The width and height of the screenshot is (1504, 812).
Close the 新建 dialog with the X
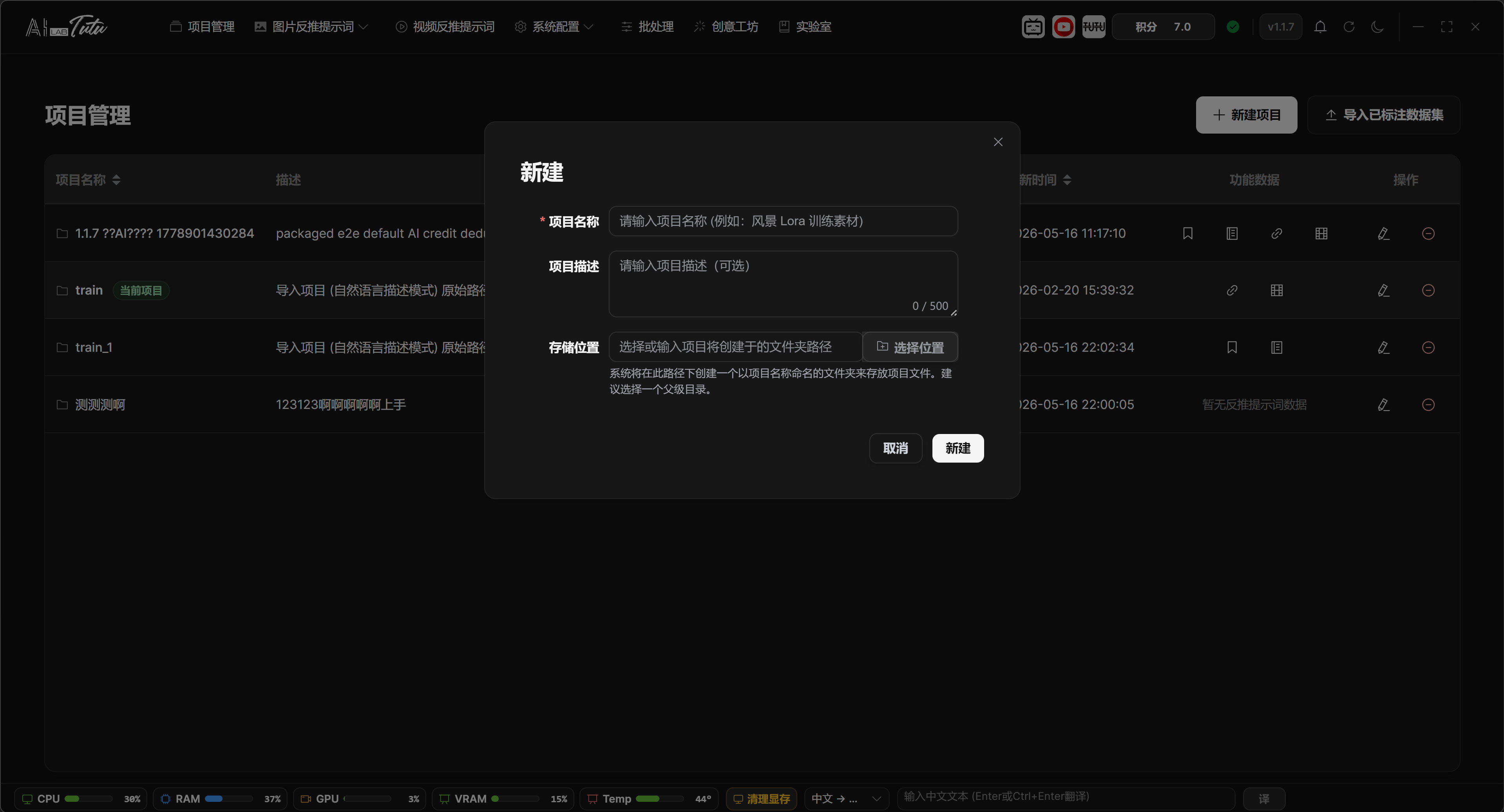click(x=998, y=142)
